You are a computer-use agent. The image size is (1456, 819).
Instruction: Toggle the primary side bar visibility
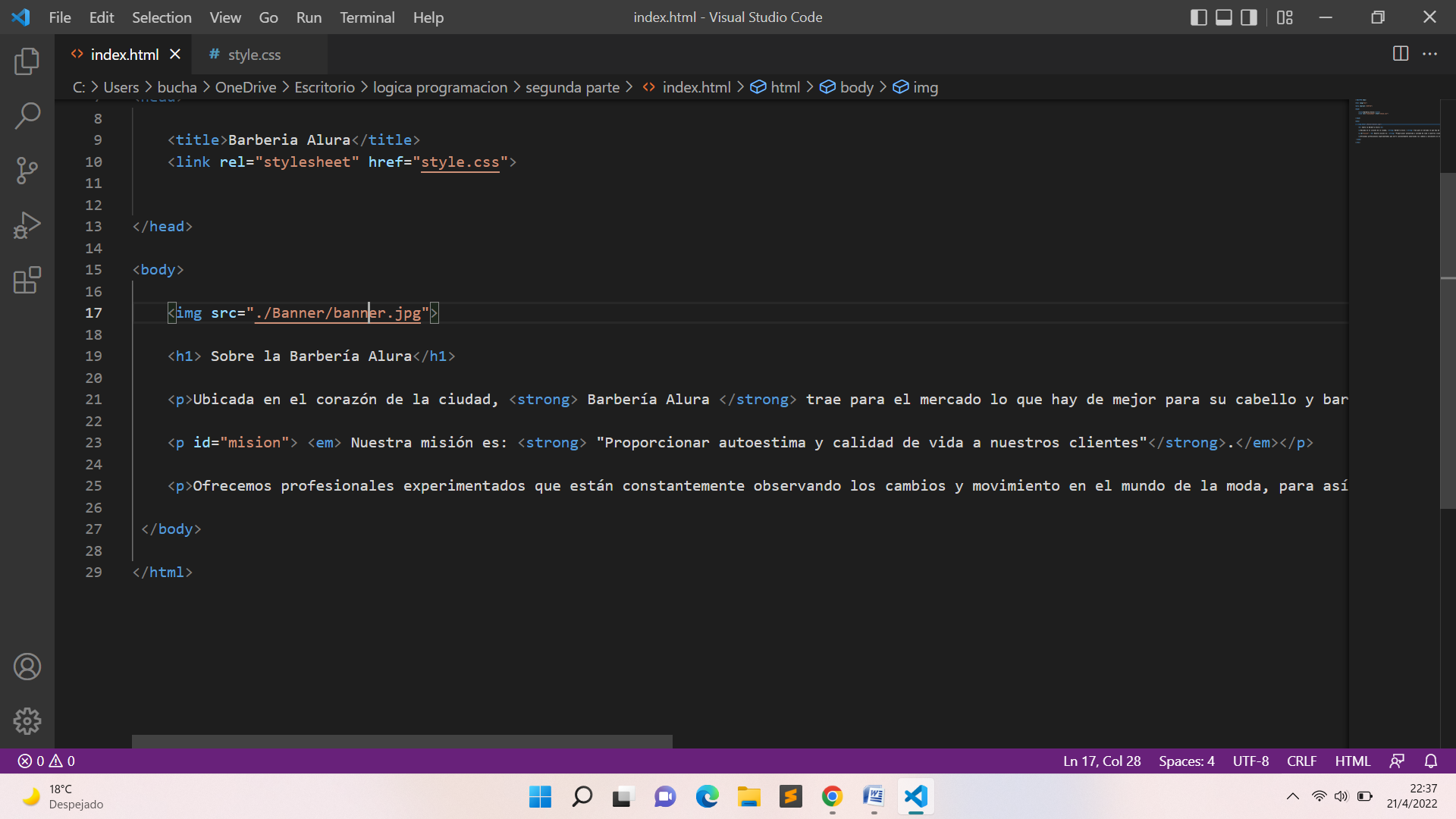coord(1199,17)
